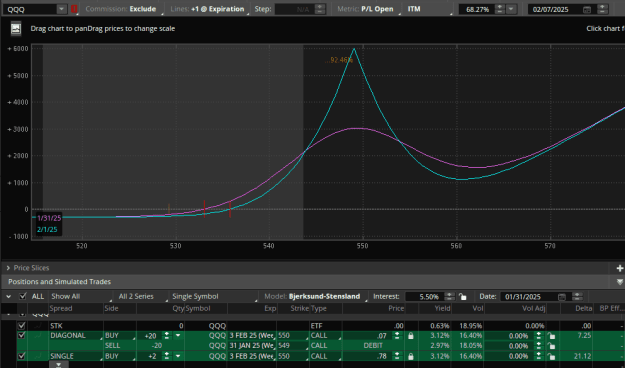Viewport: 625px width, 368px height.
Task: Click the chart snapshot image icon
Action: [x=16, y=29]
